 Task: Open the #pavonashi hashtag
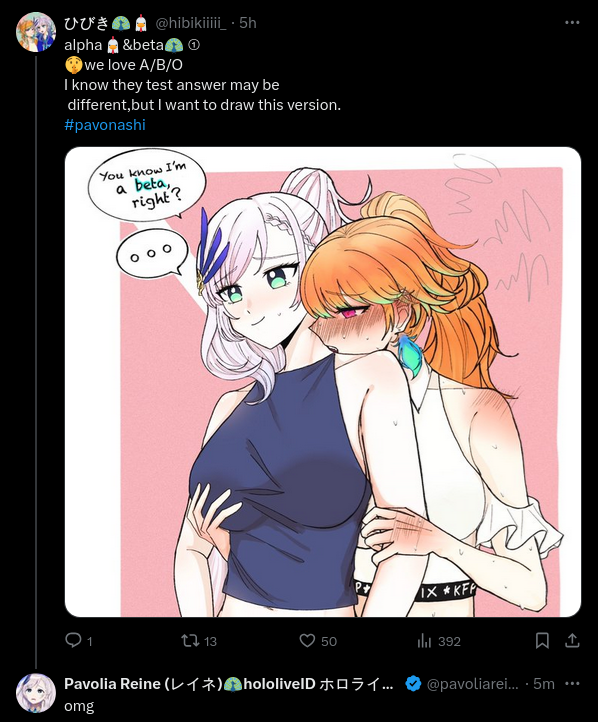tap(105, 125)
